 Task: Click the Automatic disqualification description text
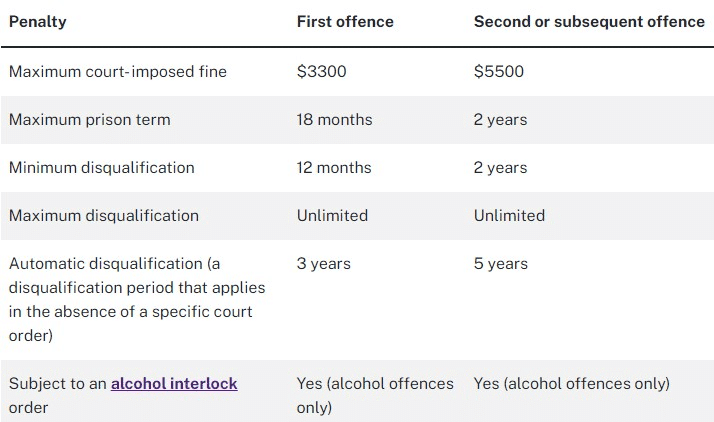137,300
